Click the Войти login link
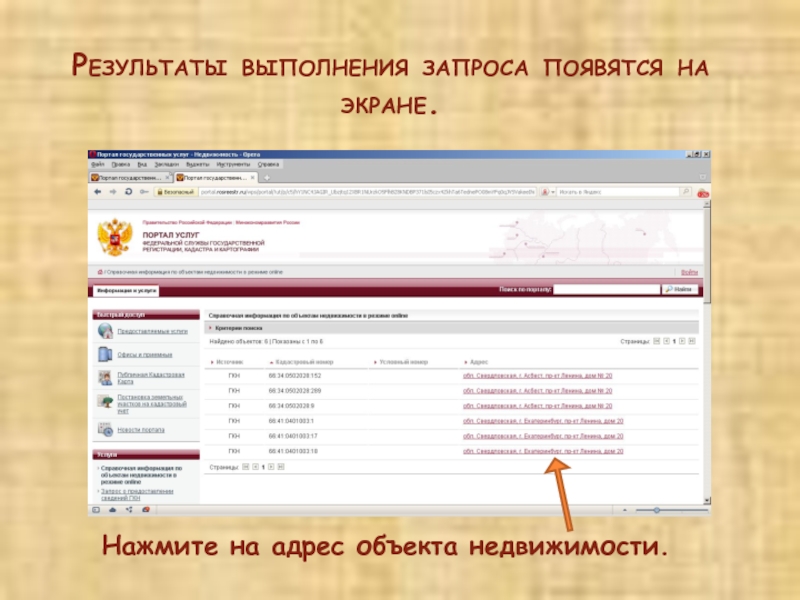This screenshot has height=600, width=800. [x=689, y=272]
